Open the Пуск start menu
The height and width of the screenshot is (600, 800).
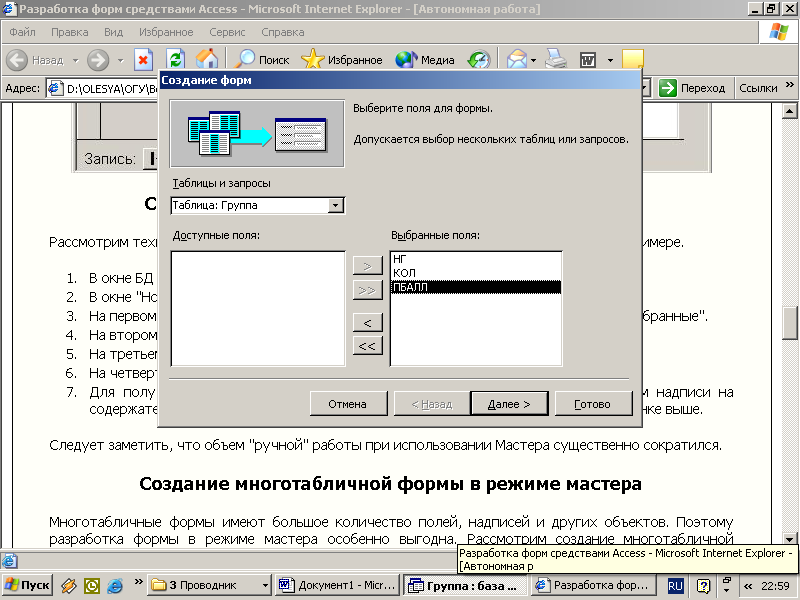(27, 585)
